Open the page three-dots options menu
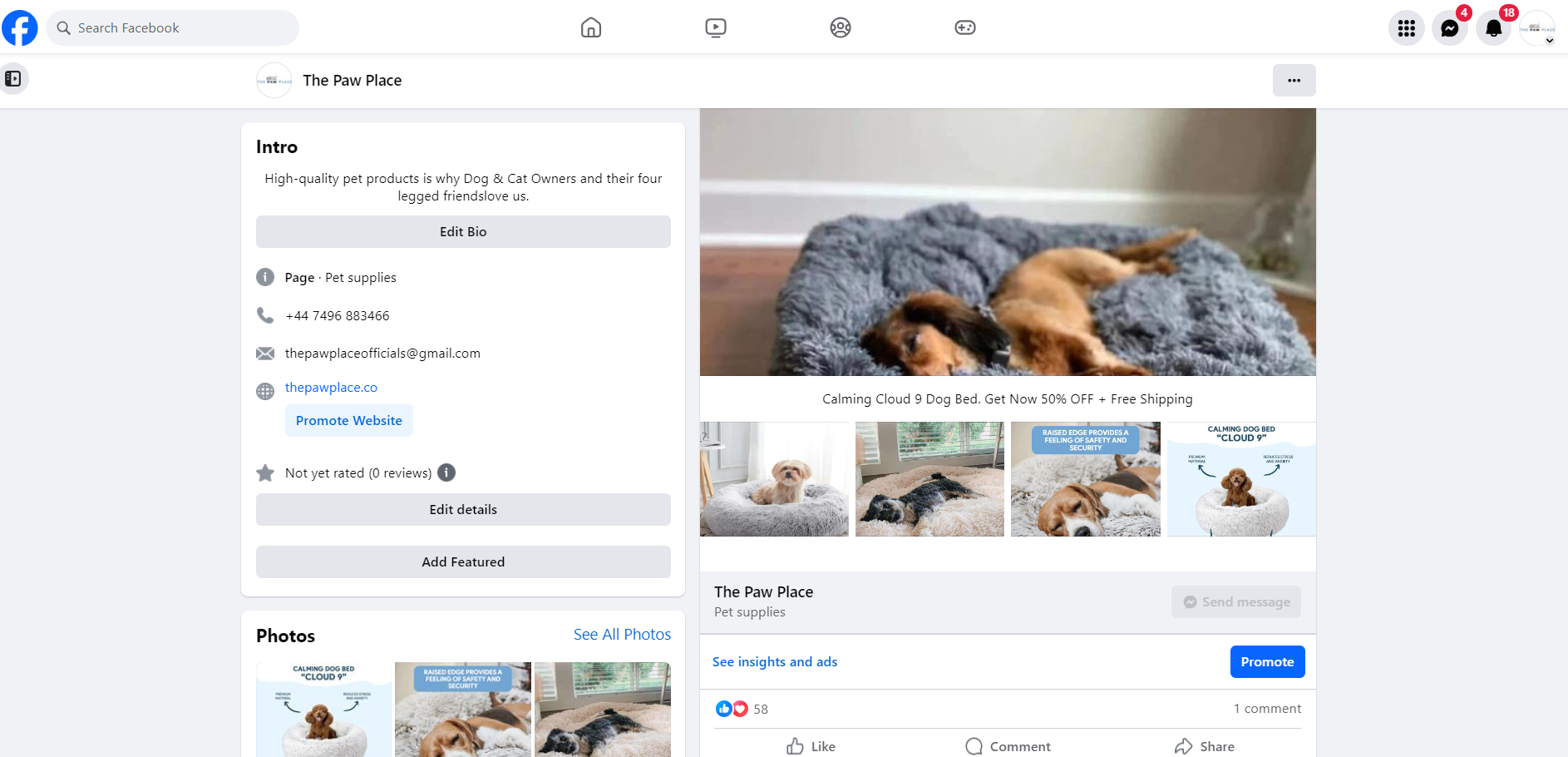This screenshot has height=757, width=1568. click(1294, 81)
